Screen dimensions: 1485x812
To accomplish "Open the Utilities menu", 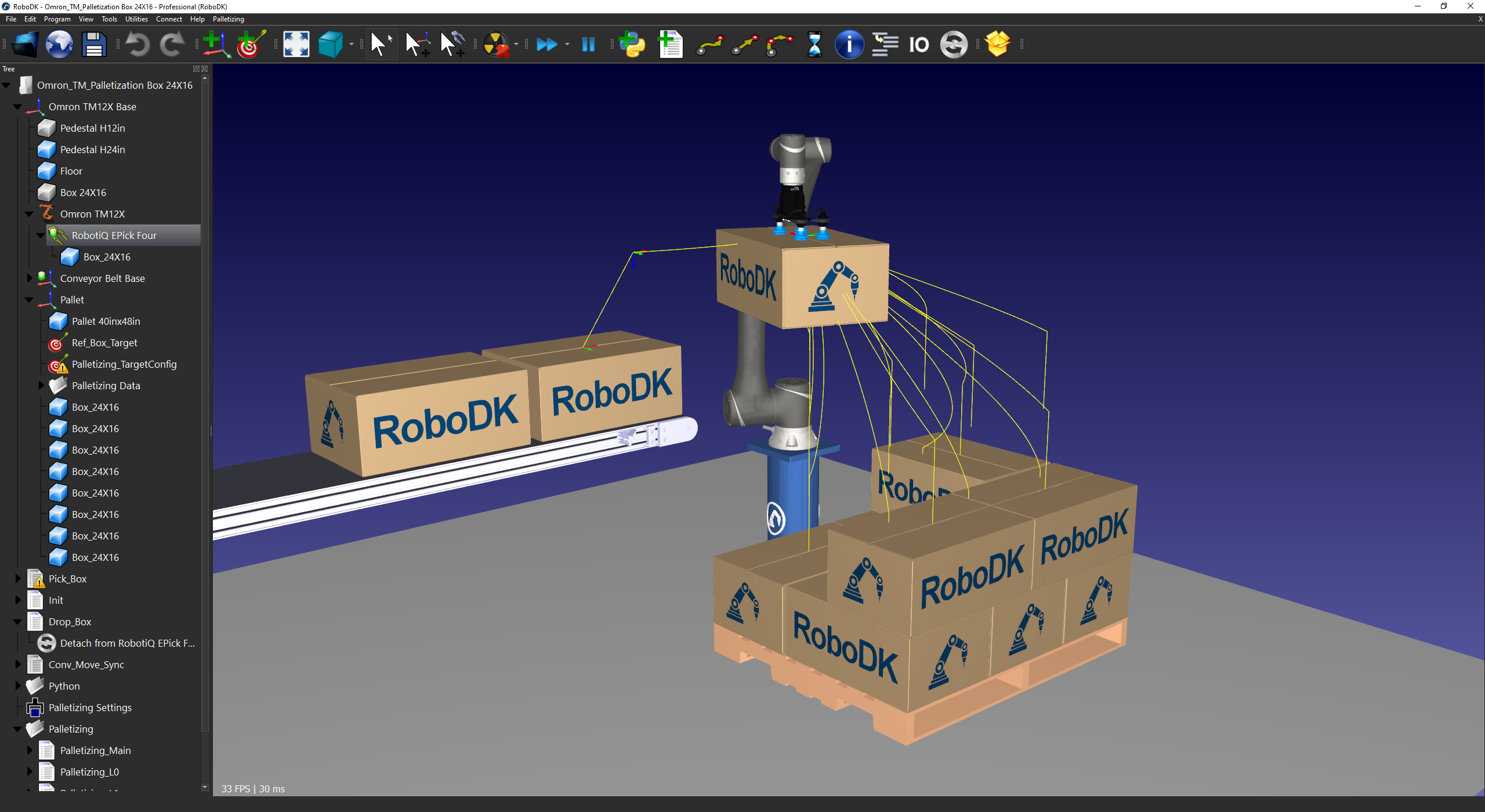I will pos(136,19).
